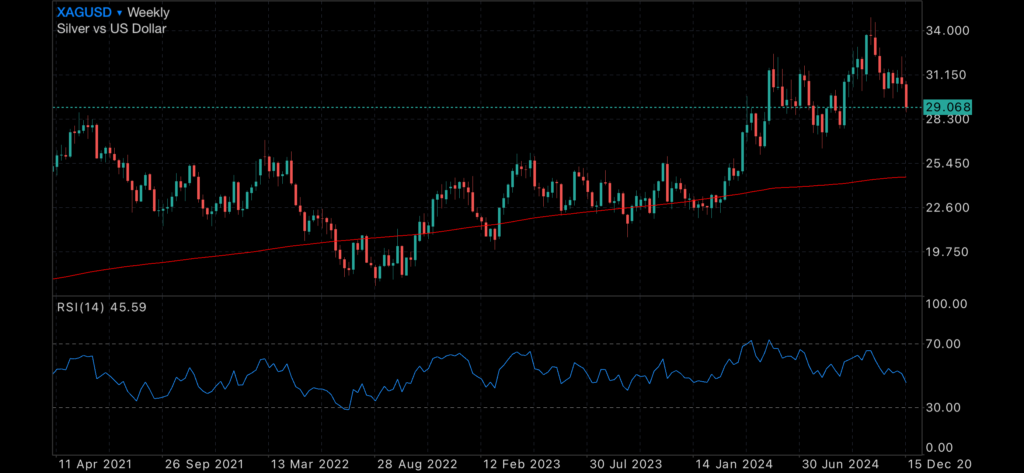Select the RSI 100.00 scale label
The width and height of the screenshot is (1024, 473).
pos(948,304)
